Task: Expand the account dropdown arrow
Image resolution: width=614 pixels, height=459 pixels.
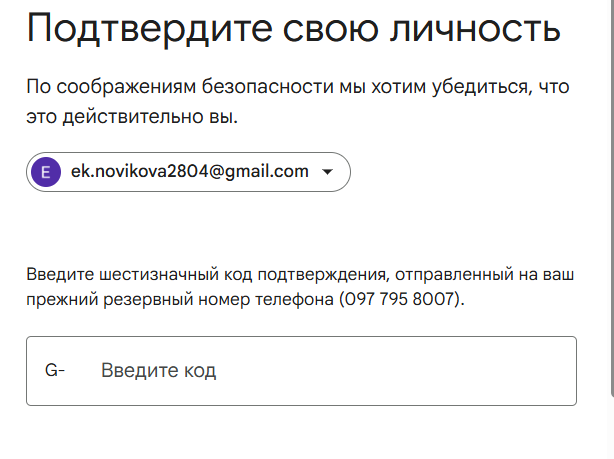Action: (327, 172)
